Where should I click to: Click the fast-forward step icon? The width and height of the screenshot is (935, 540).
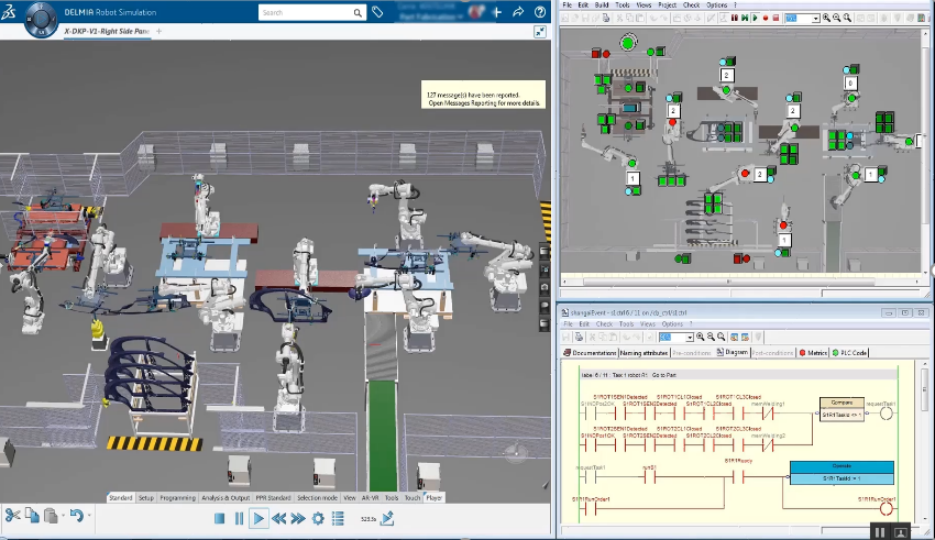point(298,518)
